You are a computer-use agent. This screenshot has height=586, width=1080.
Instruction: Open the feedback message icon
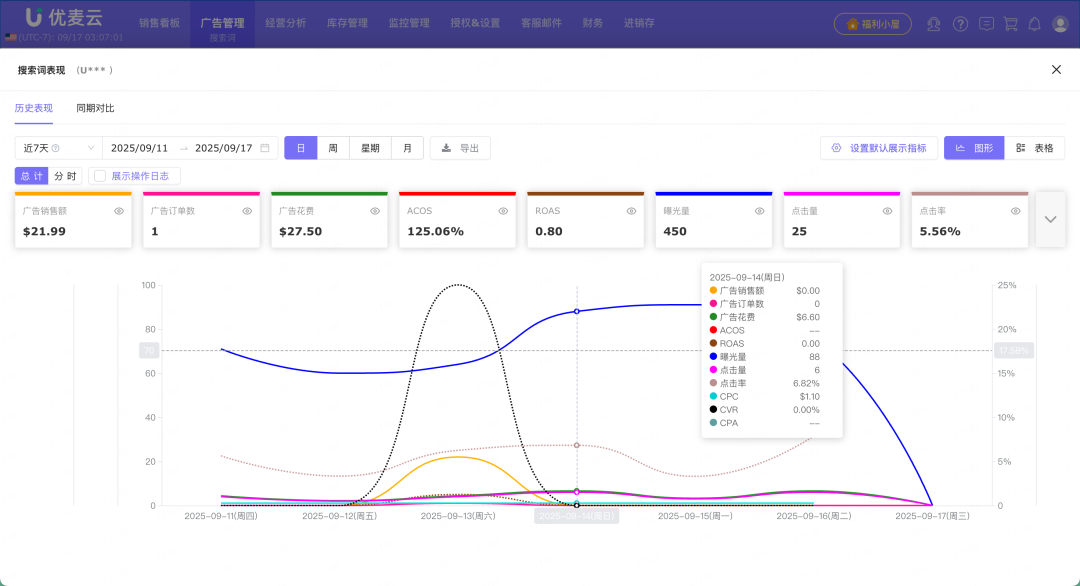click(986, 24)
